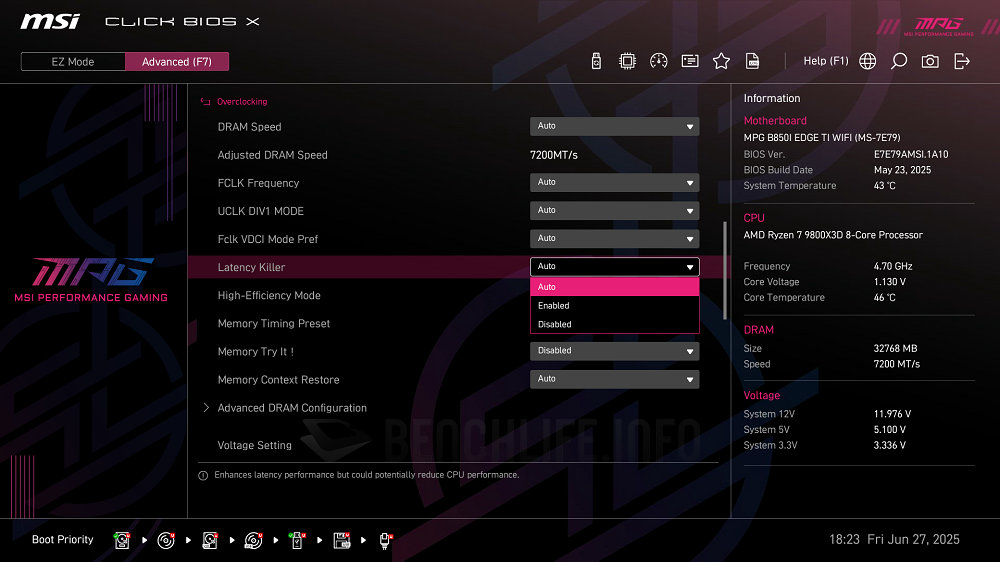Open the Voltage Setting submenu
Screen dimensions: 1000x562
click(254, 445)
